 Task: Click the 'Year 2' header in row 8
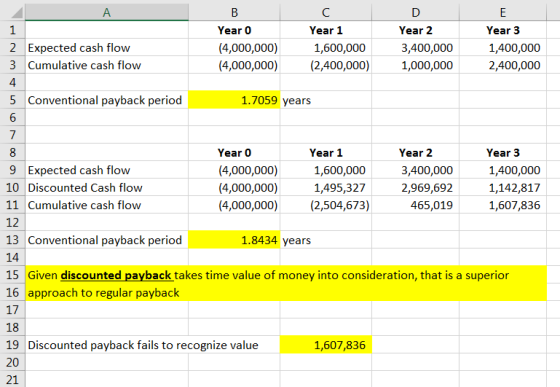click(x=415, y=153)
